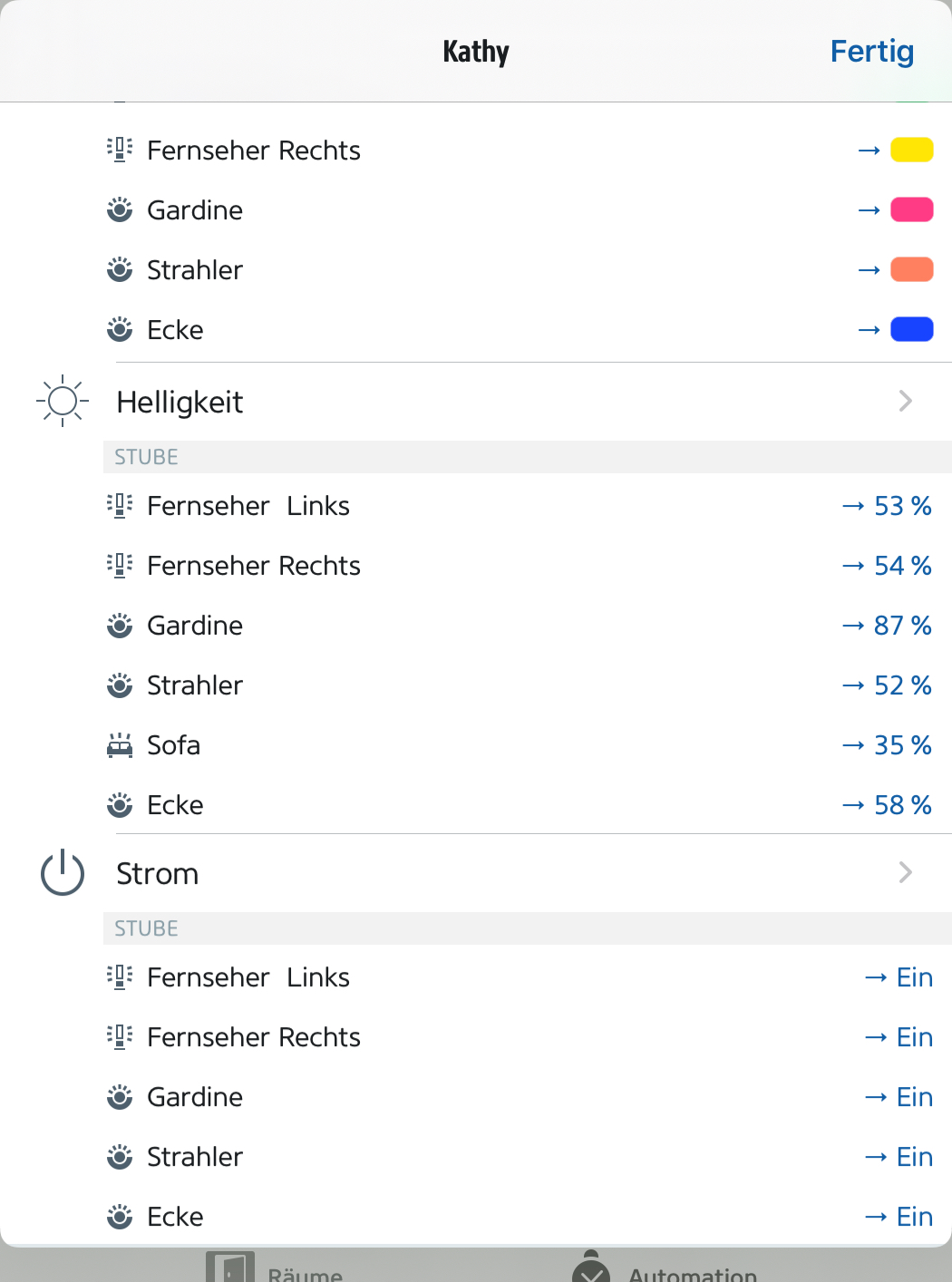952x1282 pixels.
Task: Click Strahler spotlight icon in Strom section
Action: pyautogui.click(x=120, y=1157)
